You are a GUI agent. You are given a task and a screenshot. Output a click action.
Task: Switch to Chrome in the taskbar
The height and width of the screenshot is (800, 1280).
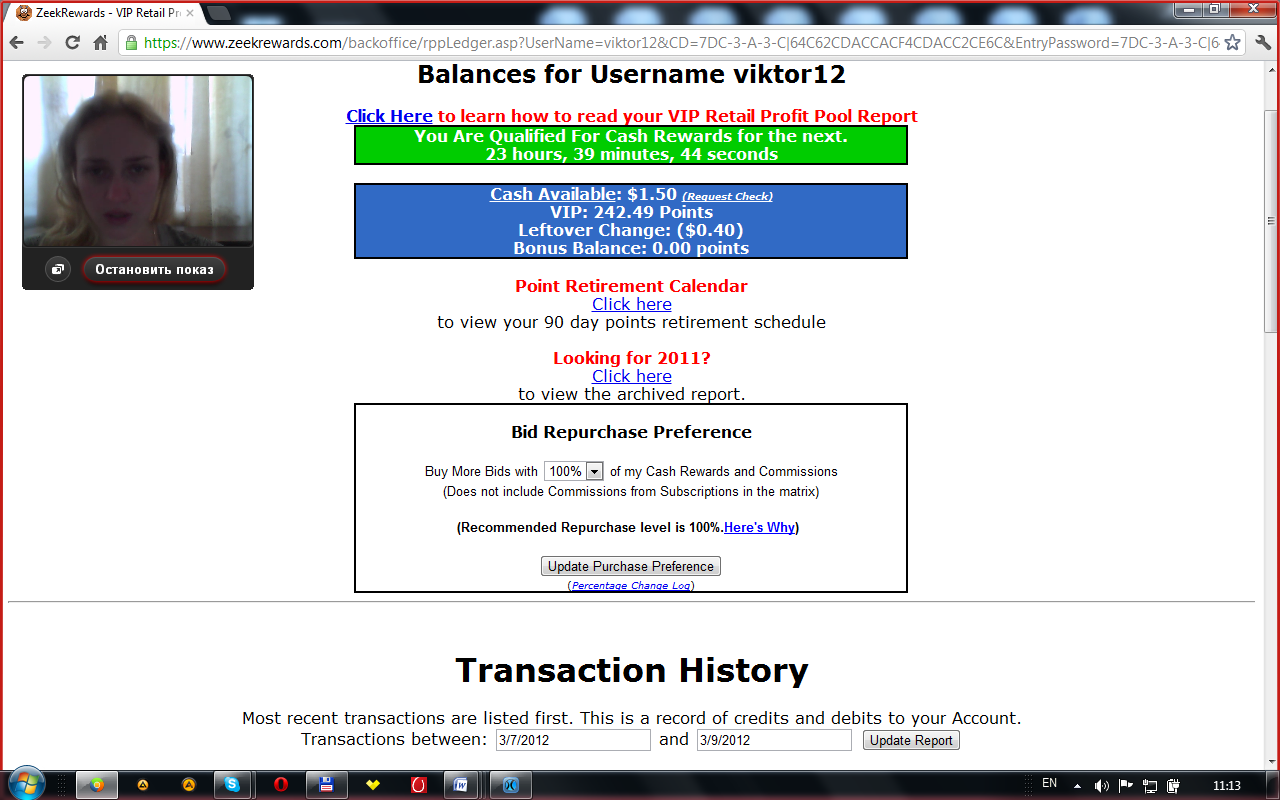97,785
